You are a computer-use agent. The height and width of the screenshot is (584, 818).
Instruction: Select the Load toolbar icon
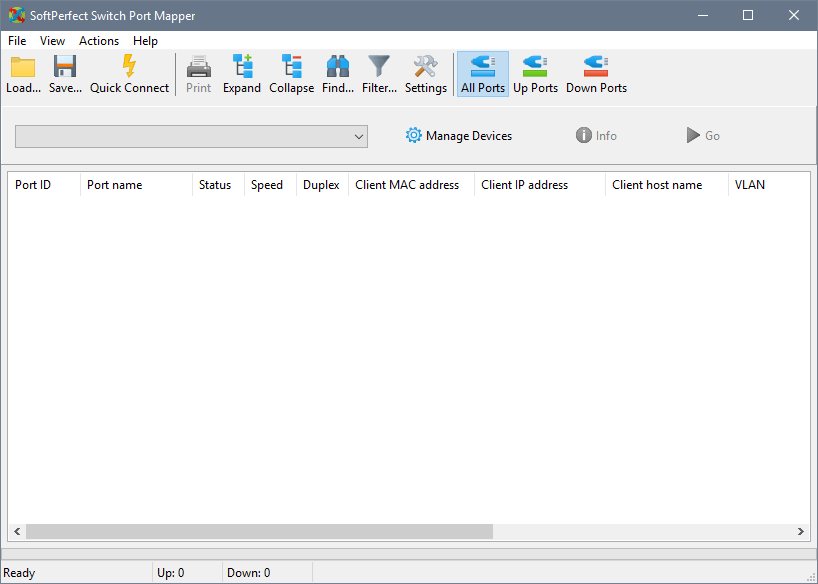pos(22,73)
